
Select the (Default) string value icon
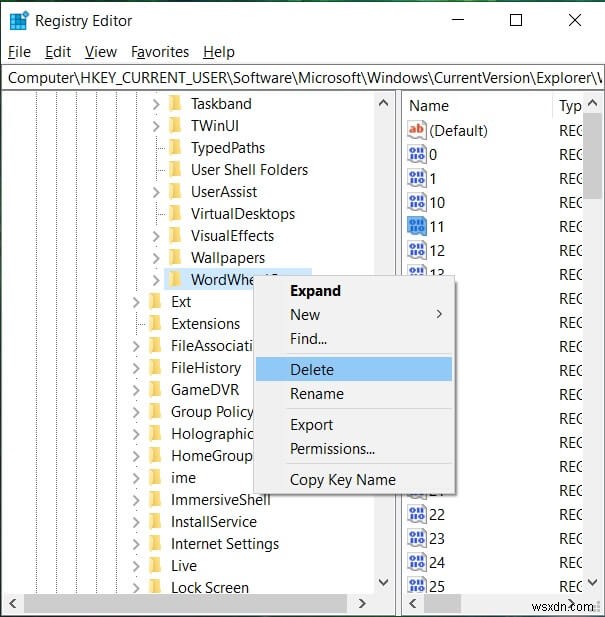[417, 130]
